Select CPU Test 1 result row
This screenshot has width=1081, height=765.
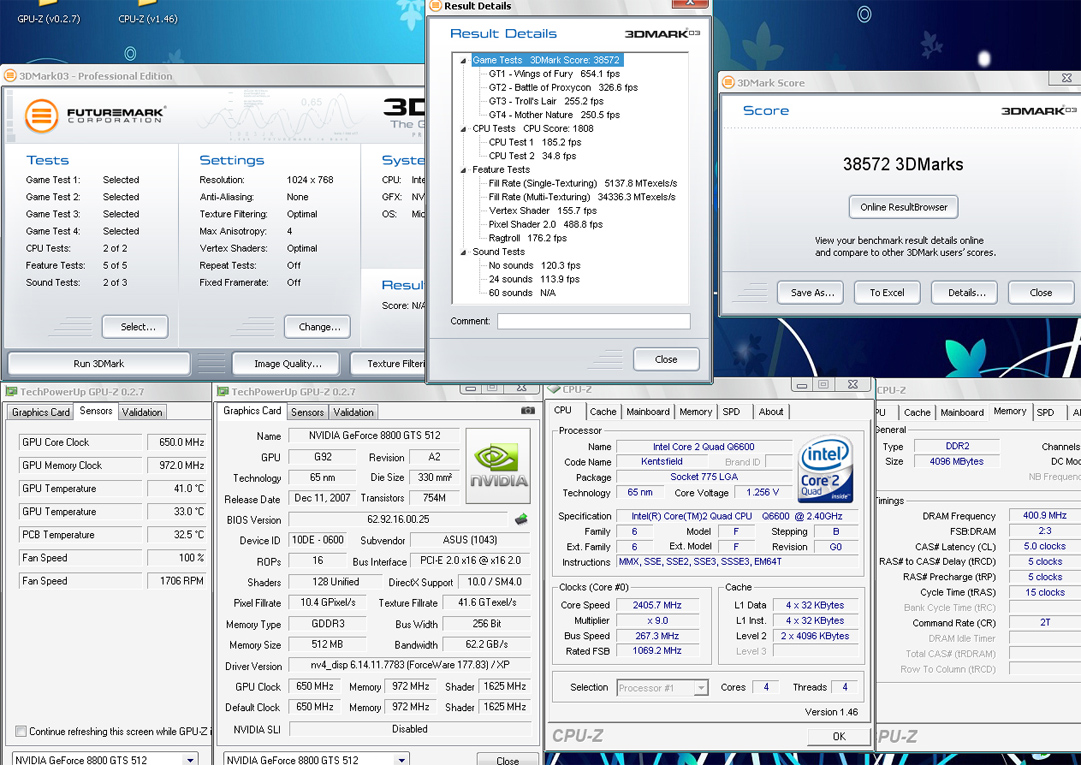tap(534, 143)
